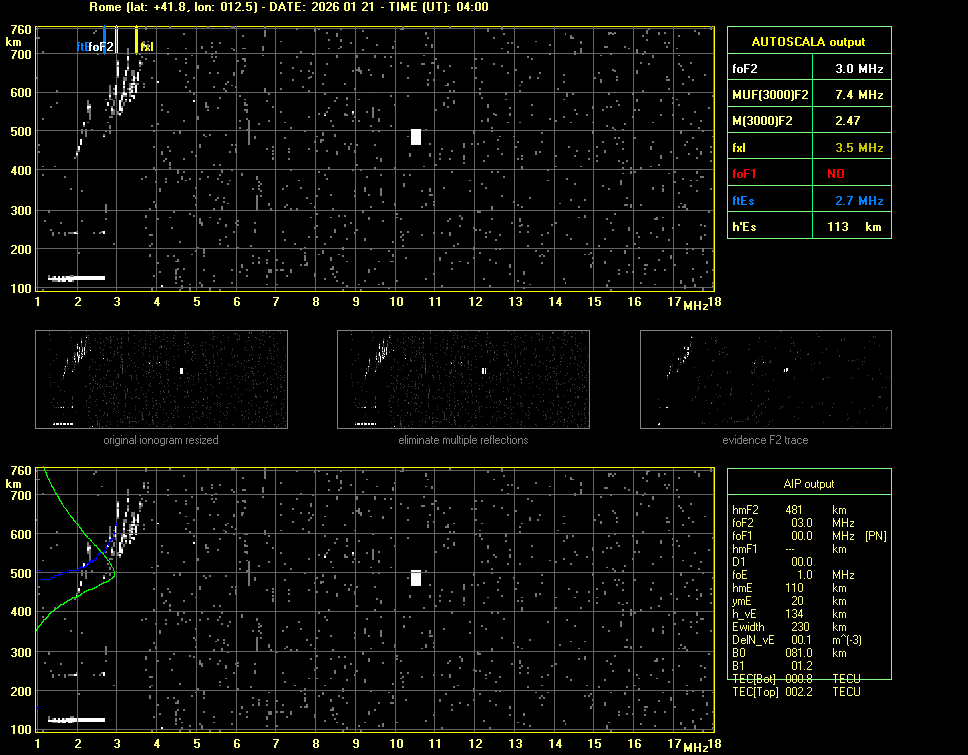Viewport: 968px width, 755px height.
Task: Click the yellow fxI 3.5 MHz value
Action: tap(859, 147)
